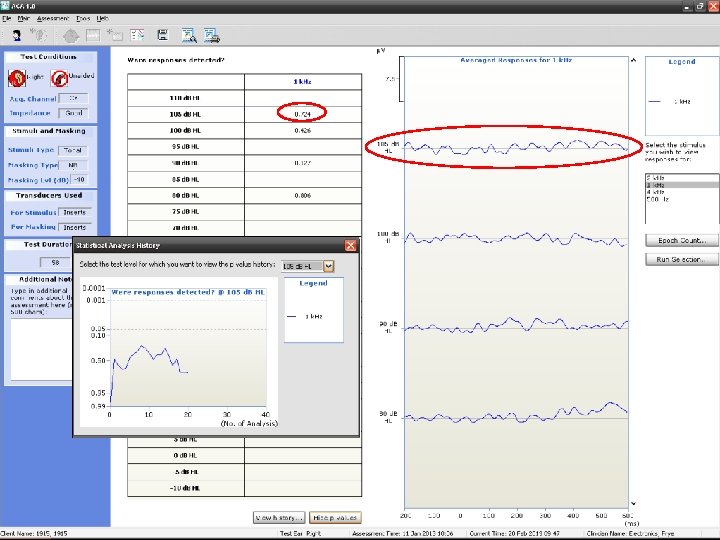Viewport: 720px width, 540px height.
Task: Click the -10 dB HL row label
Action: (186, 488)
